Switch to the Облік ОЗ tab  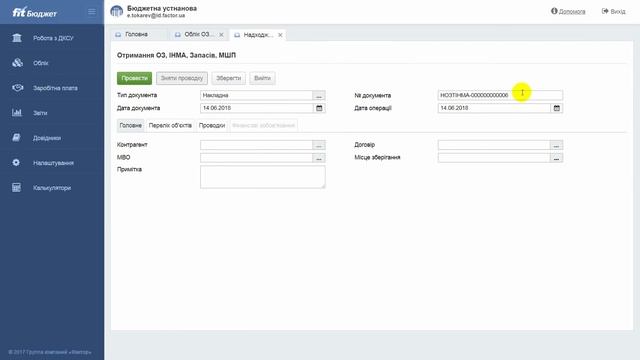tap(198, 35)
